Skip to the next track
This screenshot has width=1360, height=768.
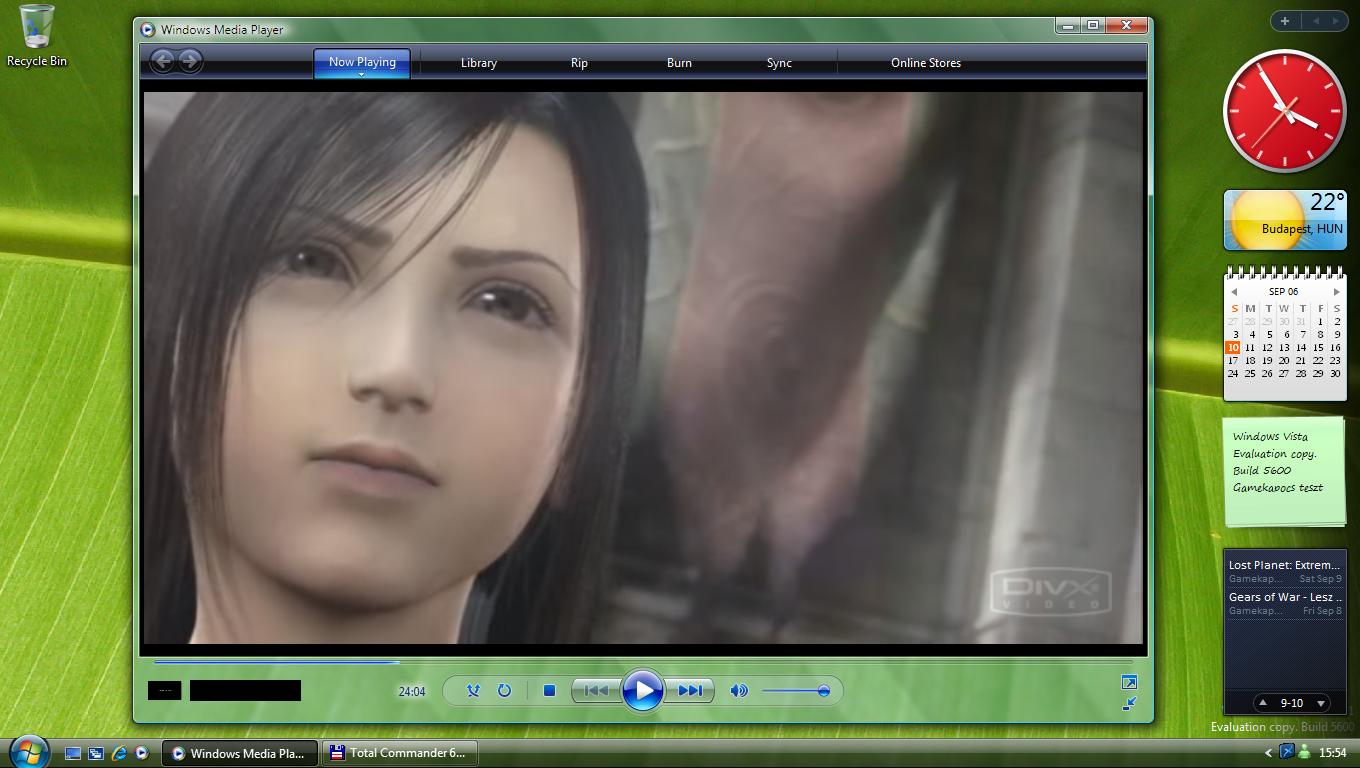coord(689,690)
